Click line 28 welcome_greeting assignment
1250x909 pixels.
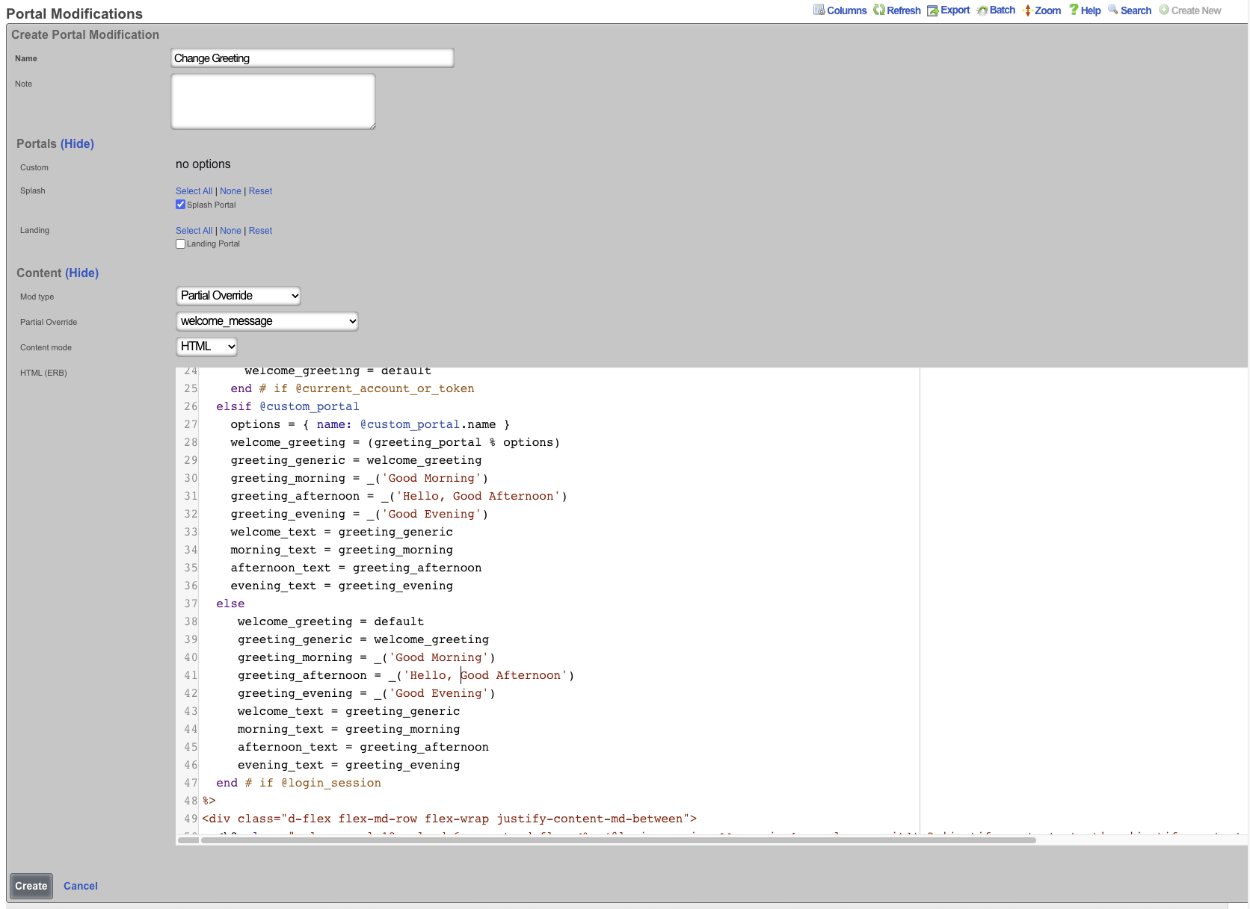(x=395, y=442)
